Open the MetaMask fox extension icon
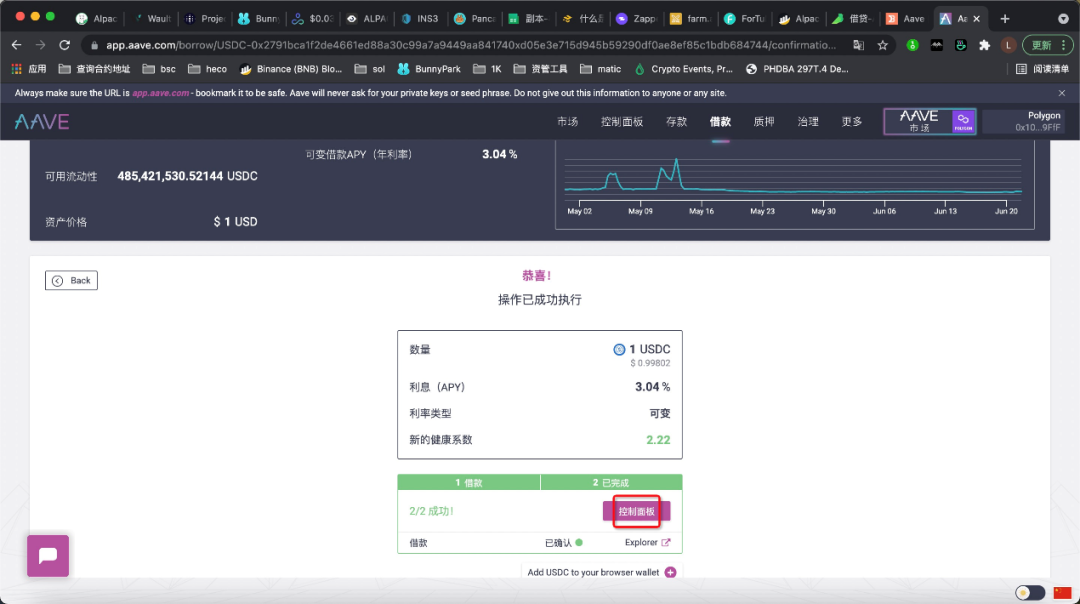Viewport: 1080px width, 604px height. (x=937, y=45)
